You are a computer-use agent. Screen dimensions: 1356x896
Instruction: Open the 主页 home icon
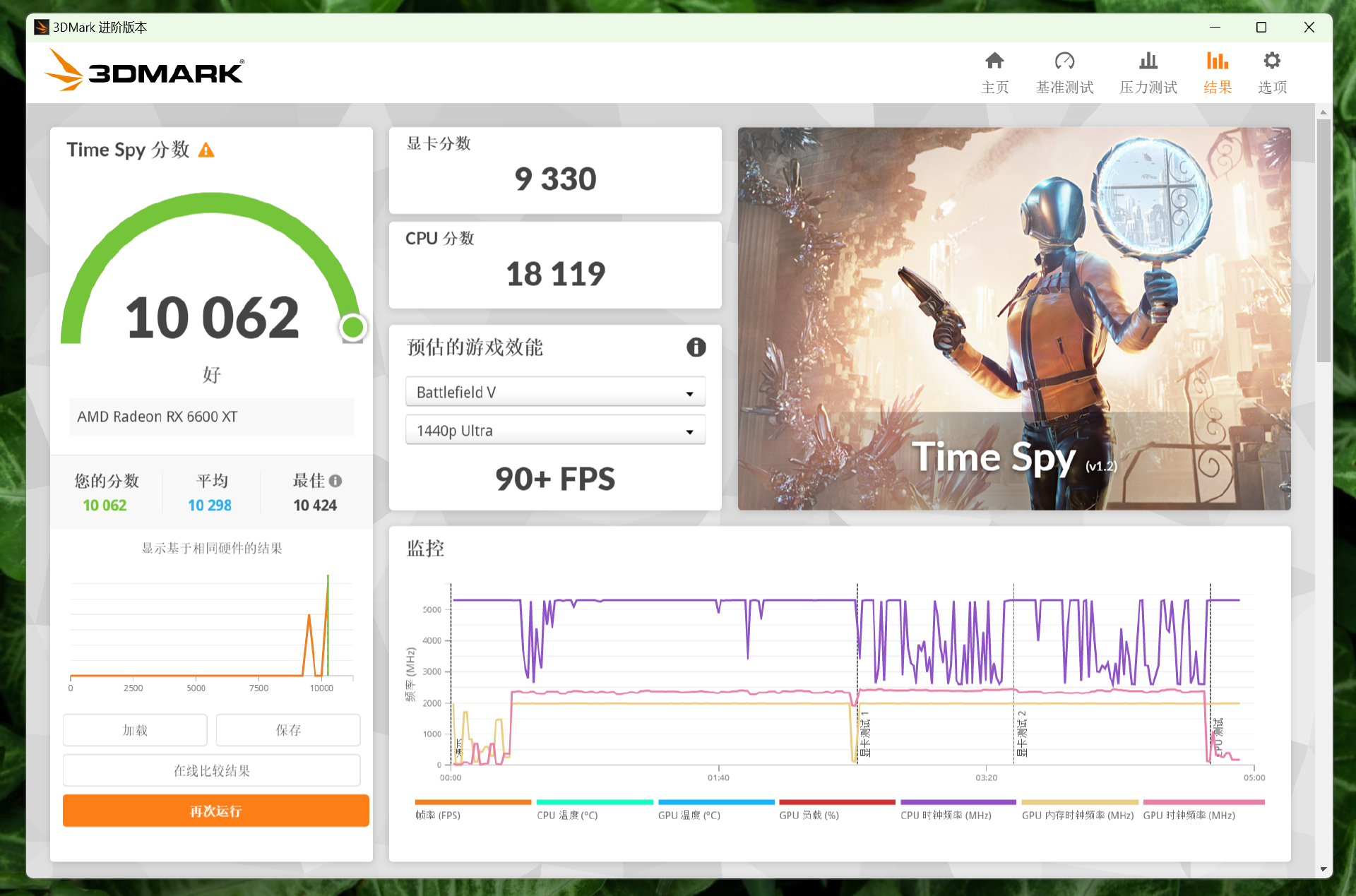click(x=994, y=61)
